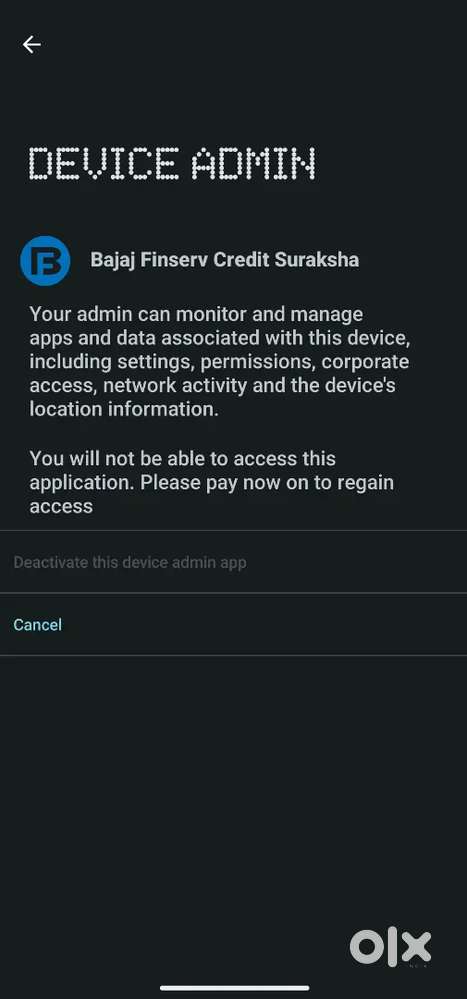Viewport: 467px width, 999px height.
Task: Click the OLX watermark logo
Action: point(391,947)
